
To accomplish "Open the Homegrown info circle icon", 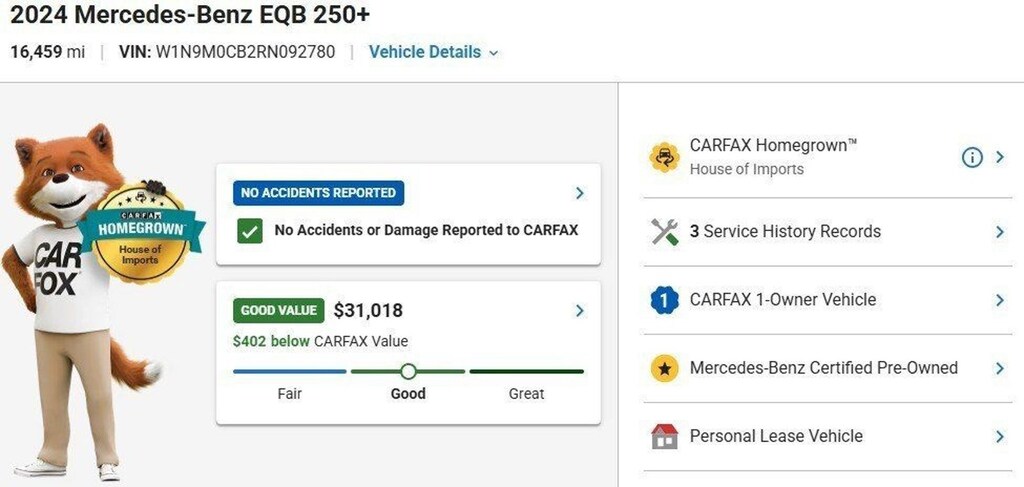I will click(972, 157).
